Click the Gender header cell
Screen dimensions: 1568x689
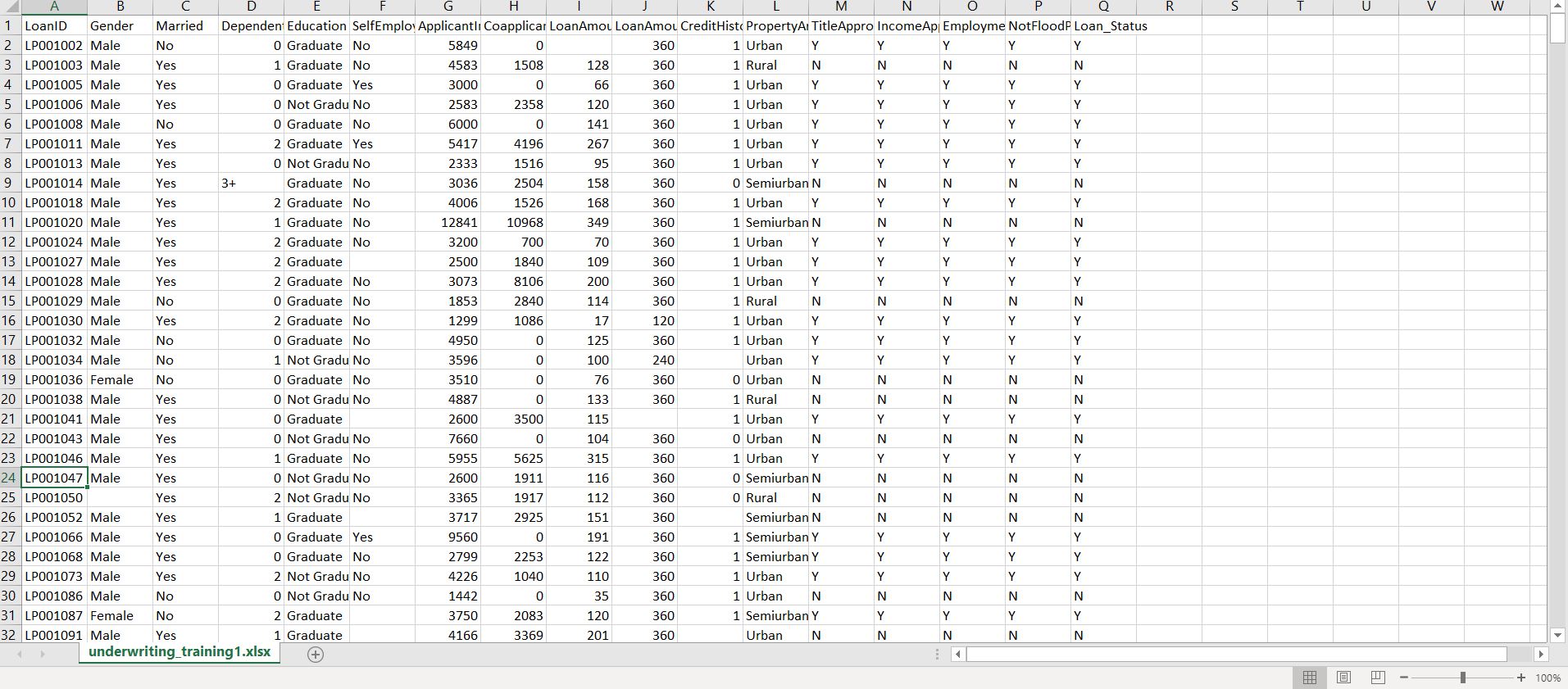120,25
